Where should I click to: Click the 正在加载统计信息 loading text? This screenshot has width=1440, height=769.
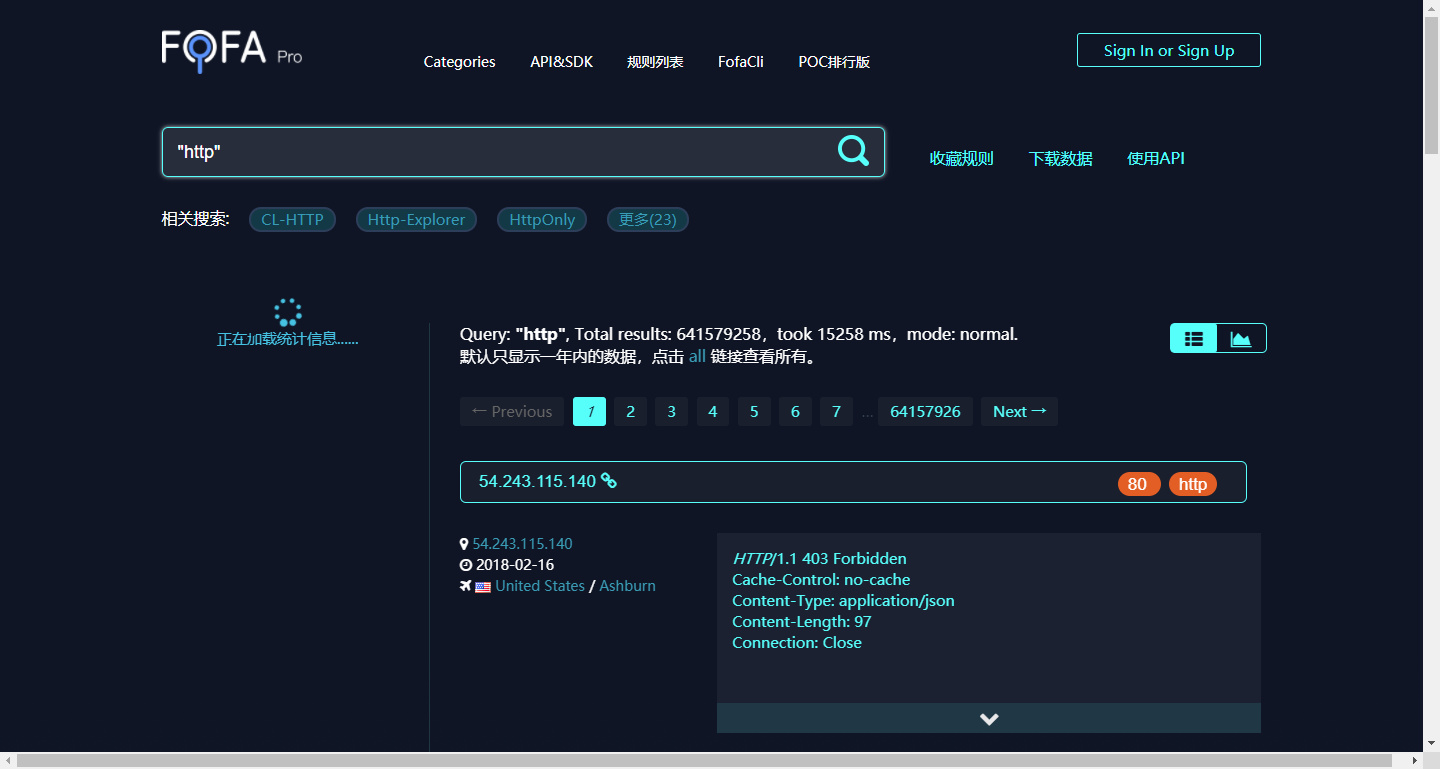click(287, 339)
